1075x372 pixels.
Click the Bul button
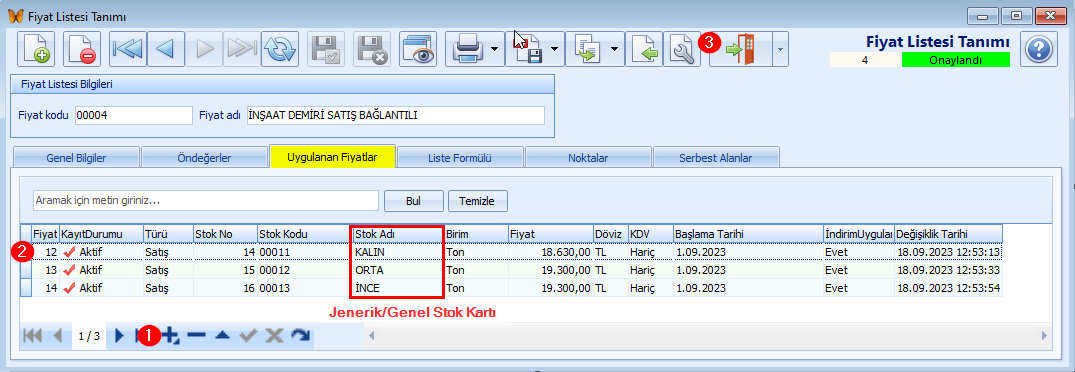pos(413,201)
